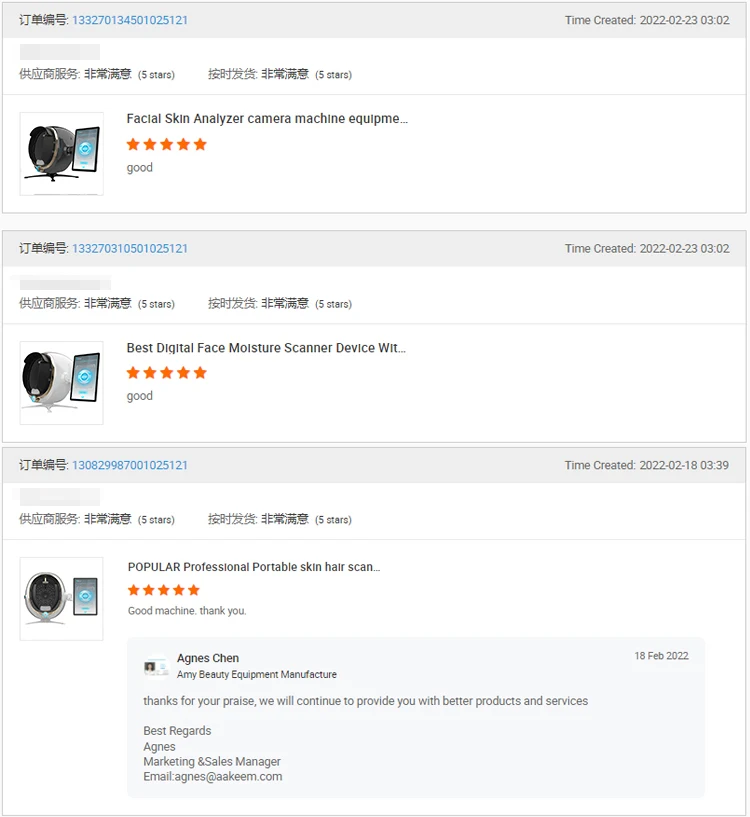The height and width of the screenshot is (817, 750).
Task: Open order number 133270134501025121 link
Action: [130, 20]
